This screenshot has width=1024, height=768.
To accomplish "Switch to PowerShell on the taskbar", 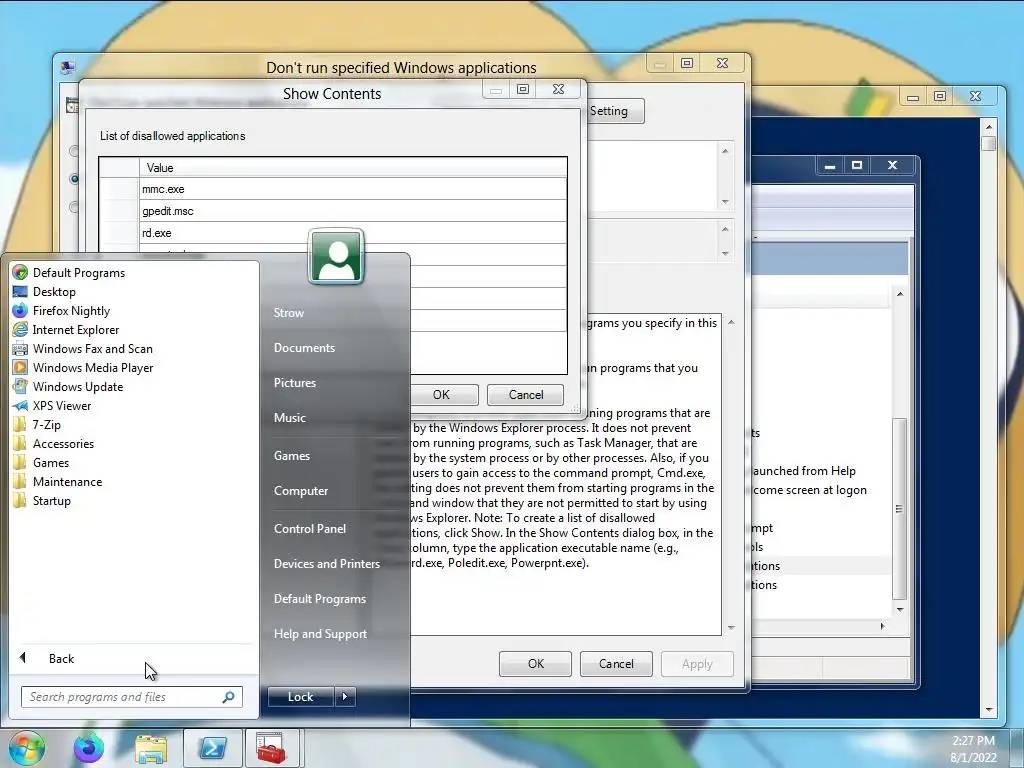I will tap(213, 748).
